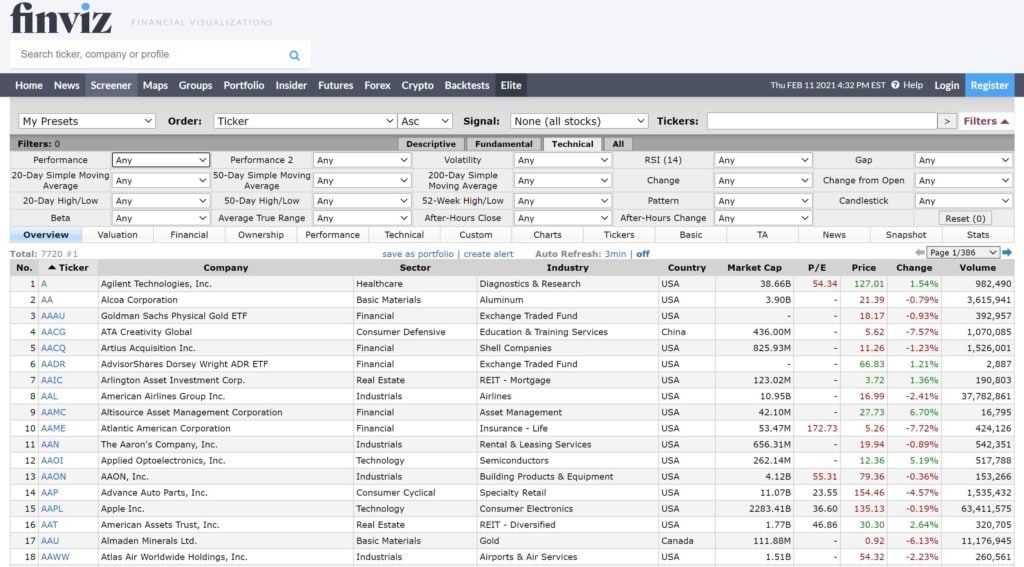Sort by Sector column header
Viewport: 1024px width, 567px height.
(415, 267)
